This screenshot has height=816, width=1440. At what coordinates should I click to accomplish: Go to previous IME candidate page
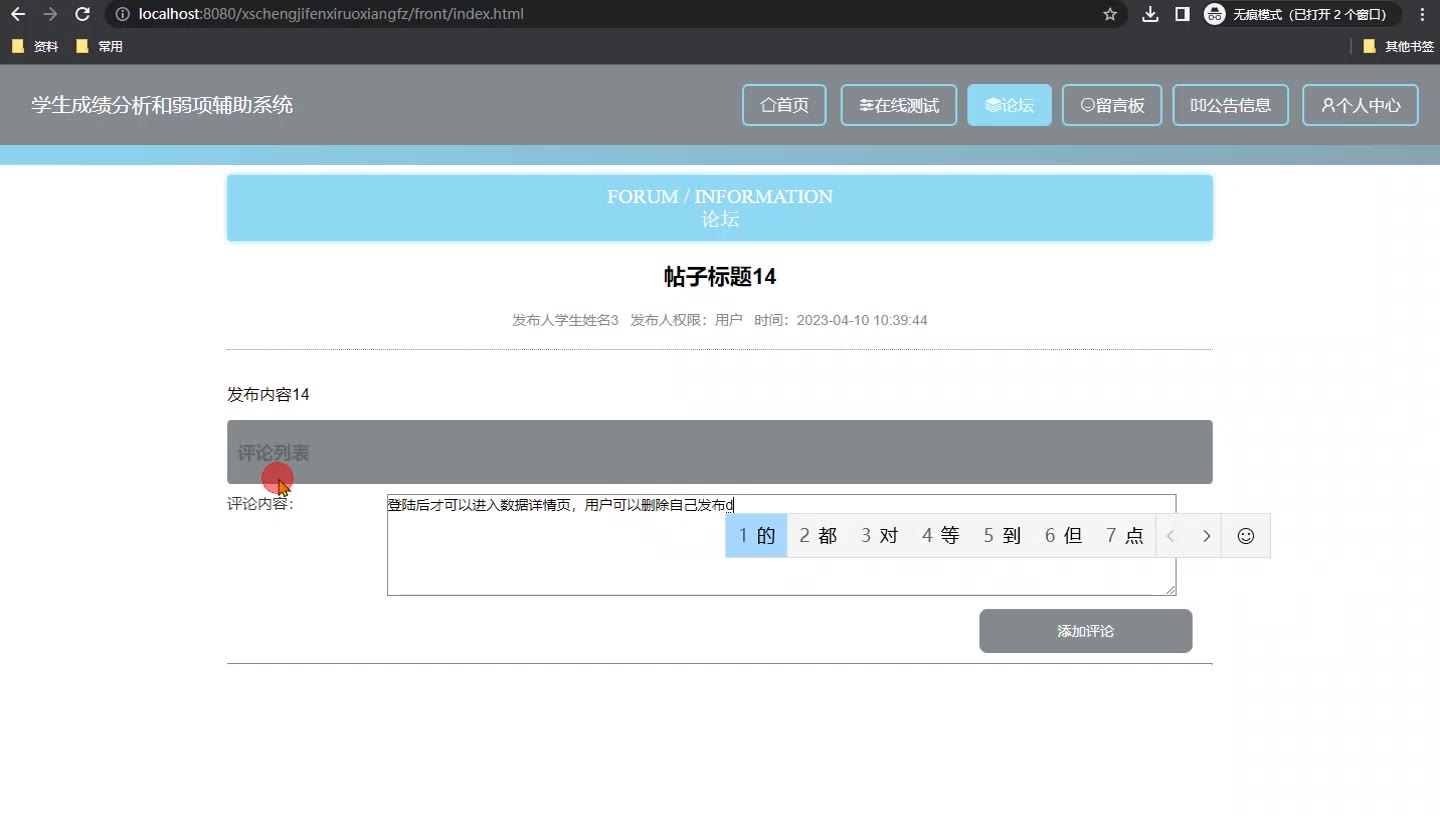coord(1171,536)
